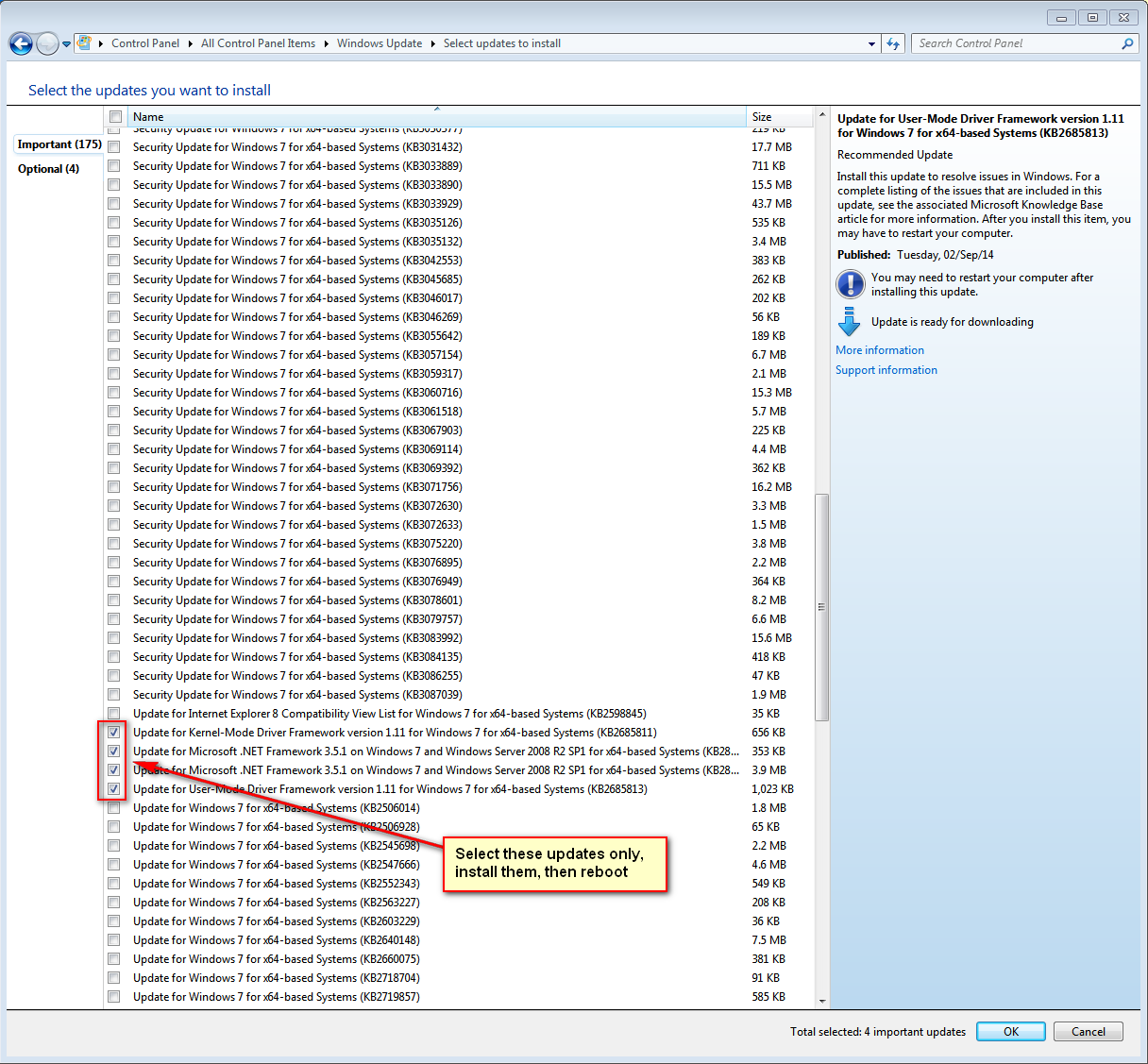Click the vertical scrollbar thumb
This screenshot has height=1064, width=1148.
point(821,607)
